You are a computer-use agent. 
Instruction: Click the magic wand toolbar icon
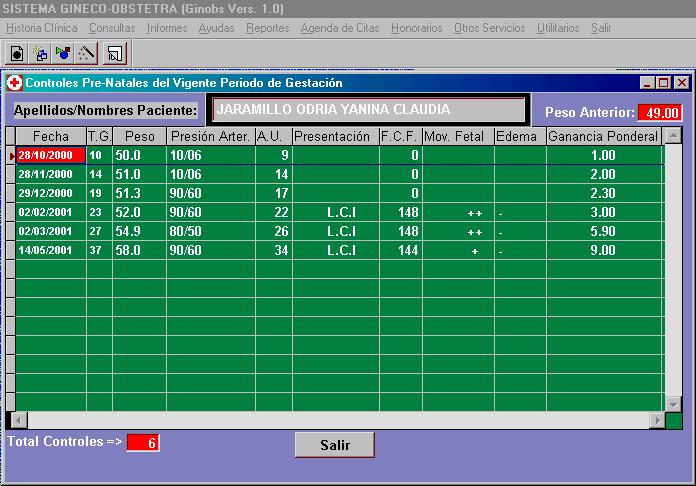86,53
